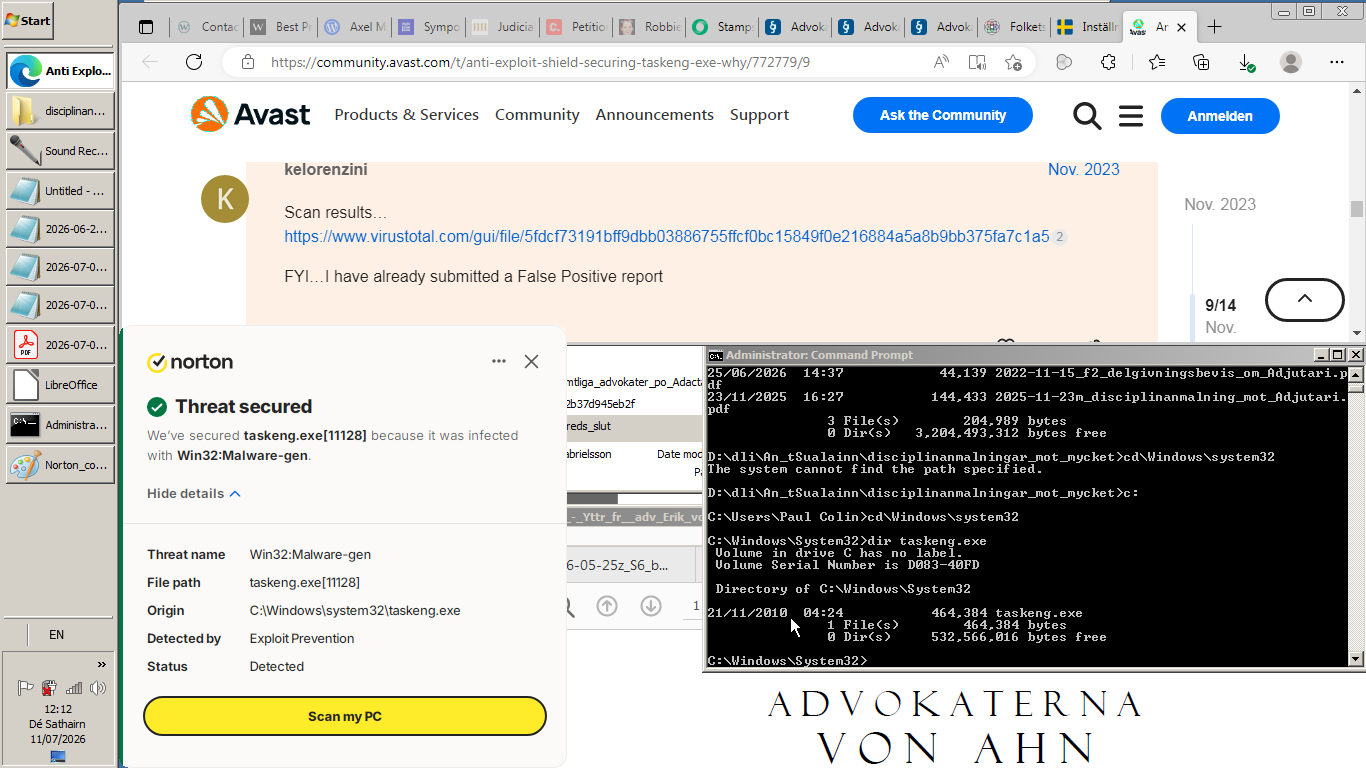Click the 9/14 timeline position marker

click(x=1220, y=305)
